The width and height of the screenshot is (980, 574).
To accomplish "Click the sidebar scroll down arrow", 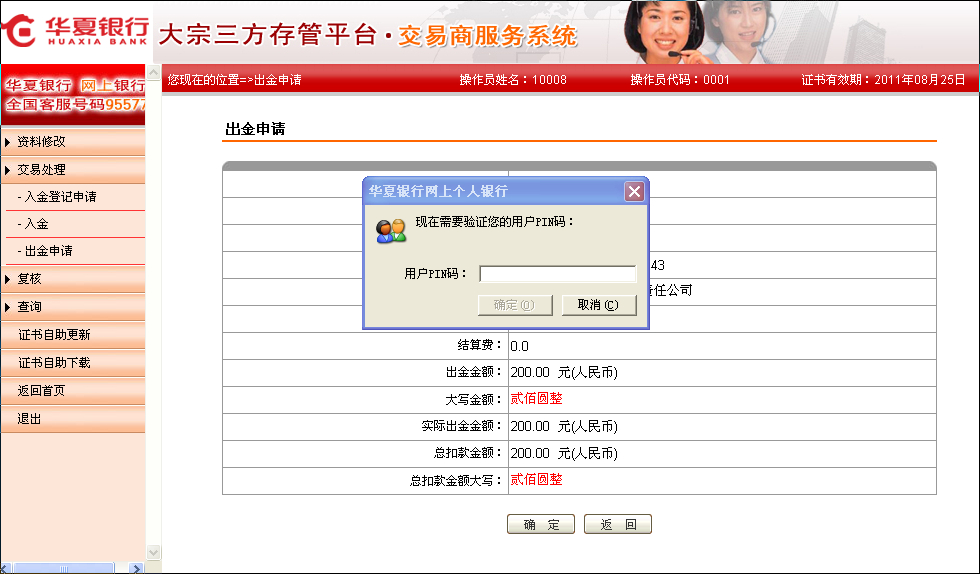I will [153, 552].
